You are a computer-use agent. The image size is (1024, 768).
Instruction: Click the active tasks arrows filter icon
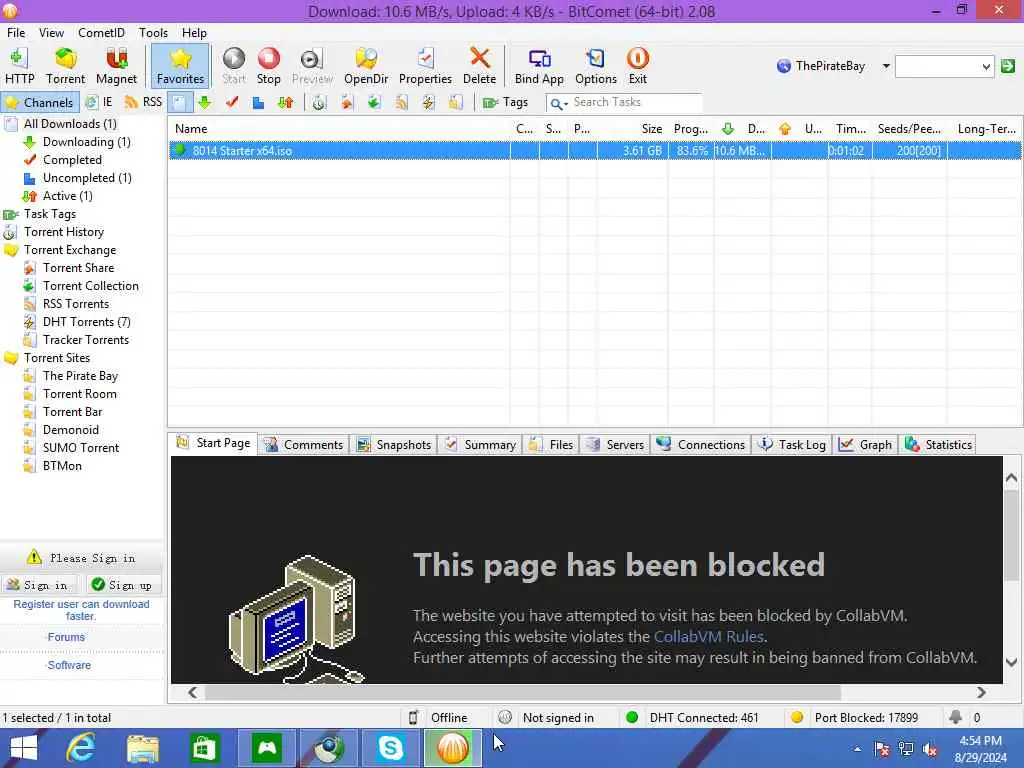pos(285,103)
